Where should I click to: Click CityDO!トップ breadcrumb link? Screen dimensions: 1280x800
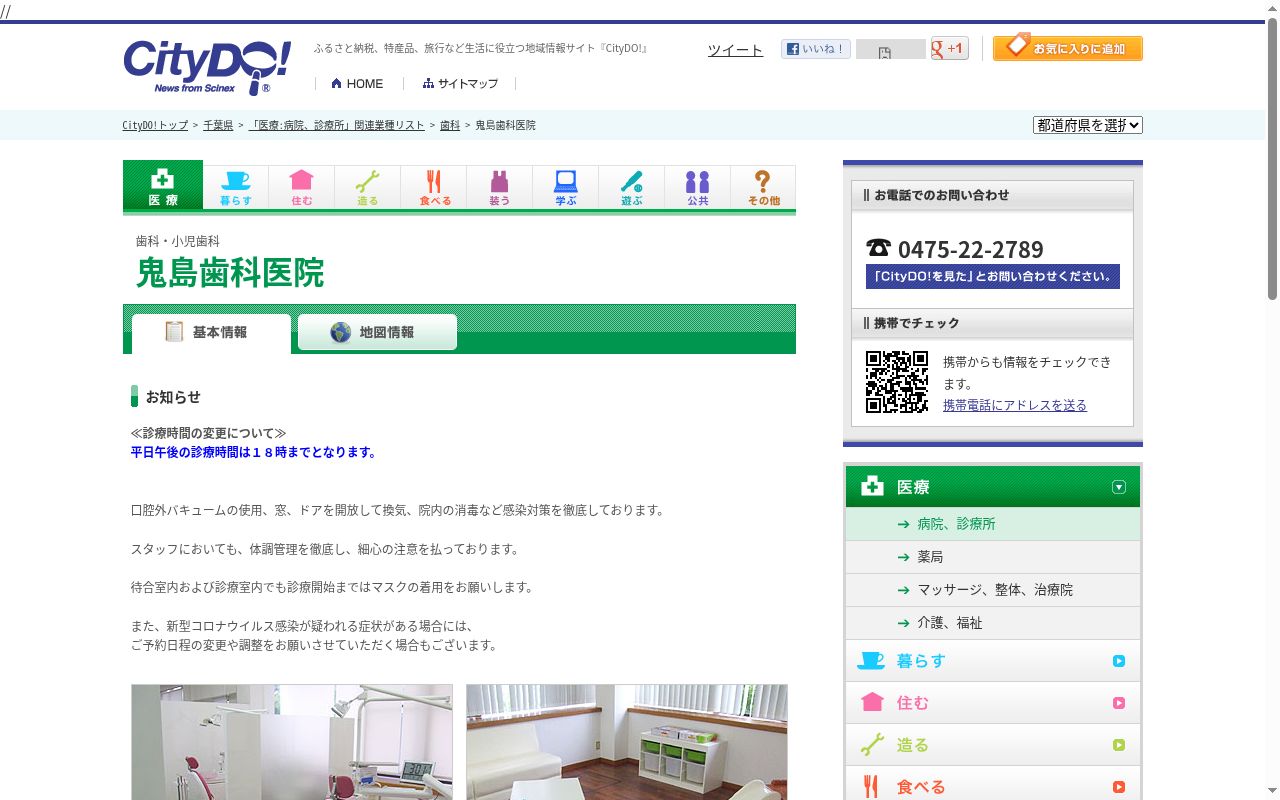point(155,125)
